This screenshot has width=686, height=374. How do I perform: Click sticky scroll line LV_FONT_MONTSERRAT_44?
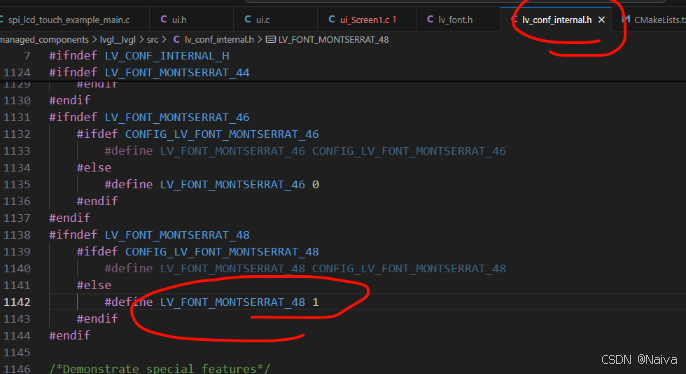[149, 73]
